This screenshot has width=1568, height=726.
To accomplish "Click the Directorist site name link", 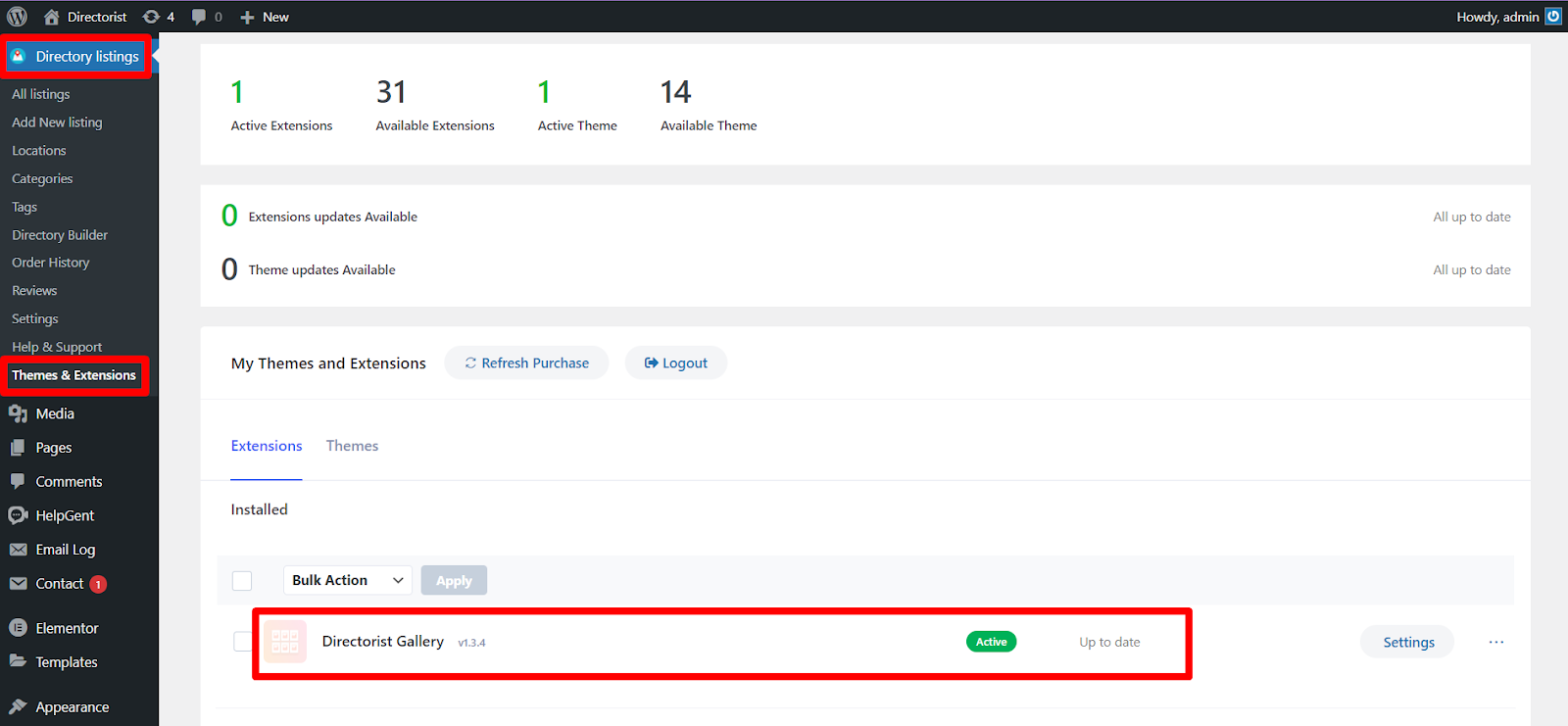I will point(97,17).
